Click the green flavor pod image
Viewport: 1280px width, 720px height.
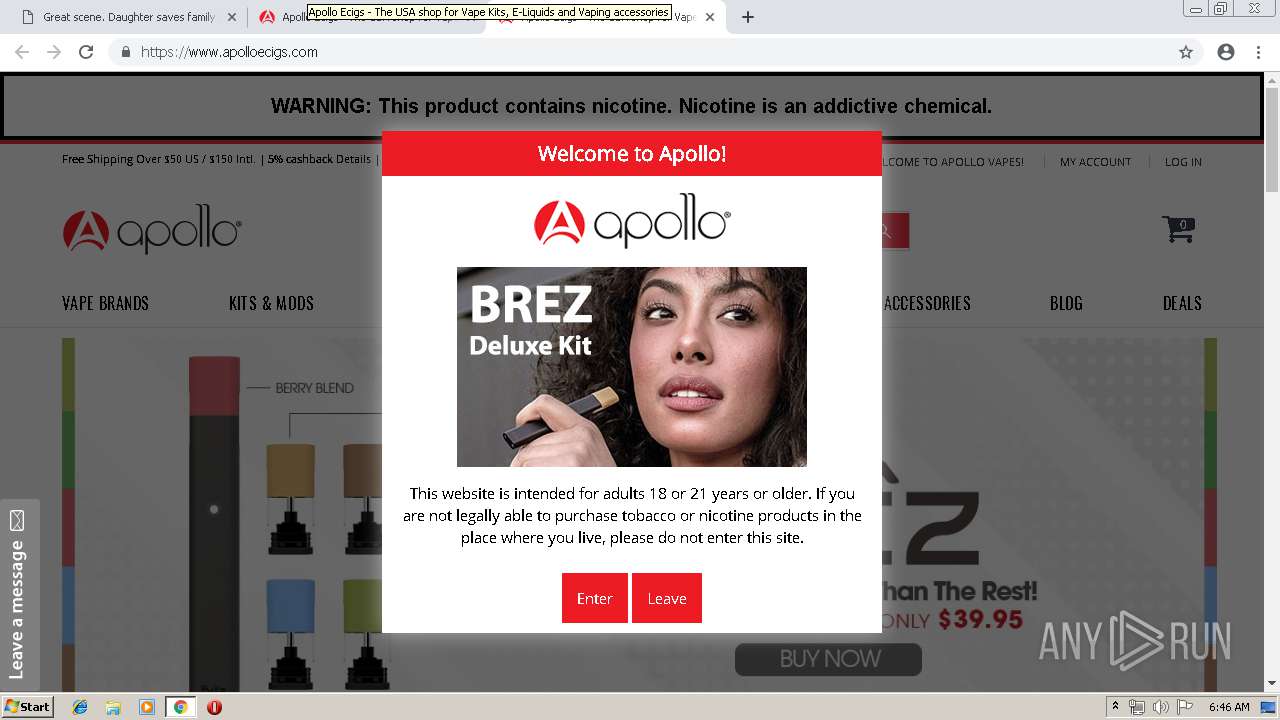[366, 634]
